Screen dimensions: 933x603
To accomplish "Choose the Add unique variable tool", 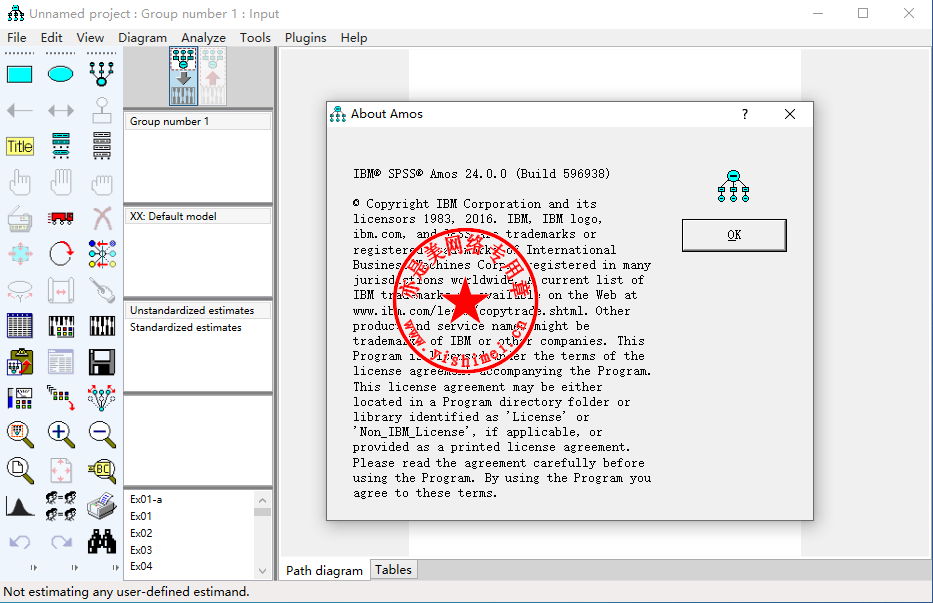I will coord(102,110).
